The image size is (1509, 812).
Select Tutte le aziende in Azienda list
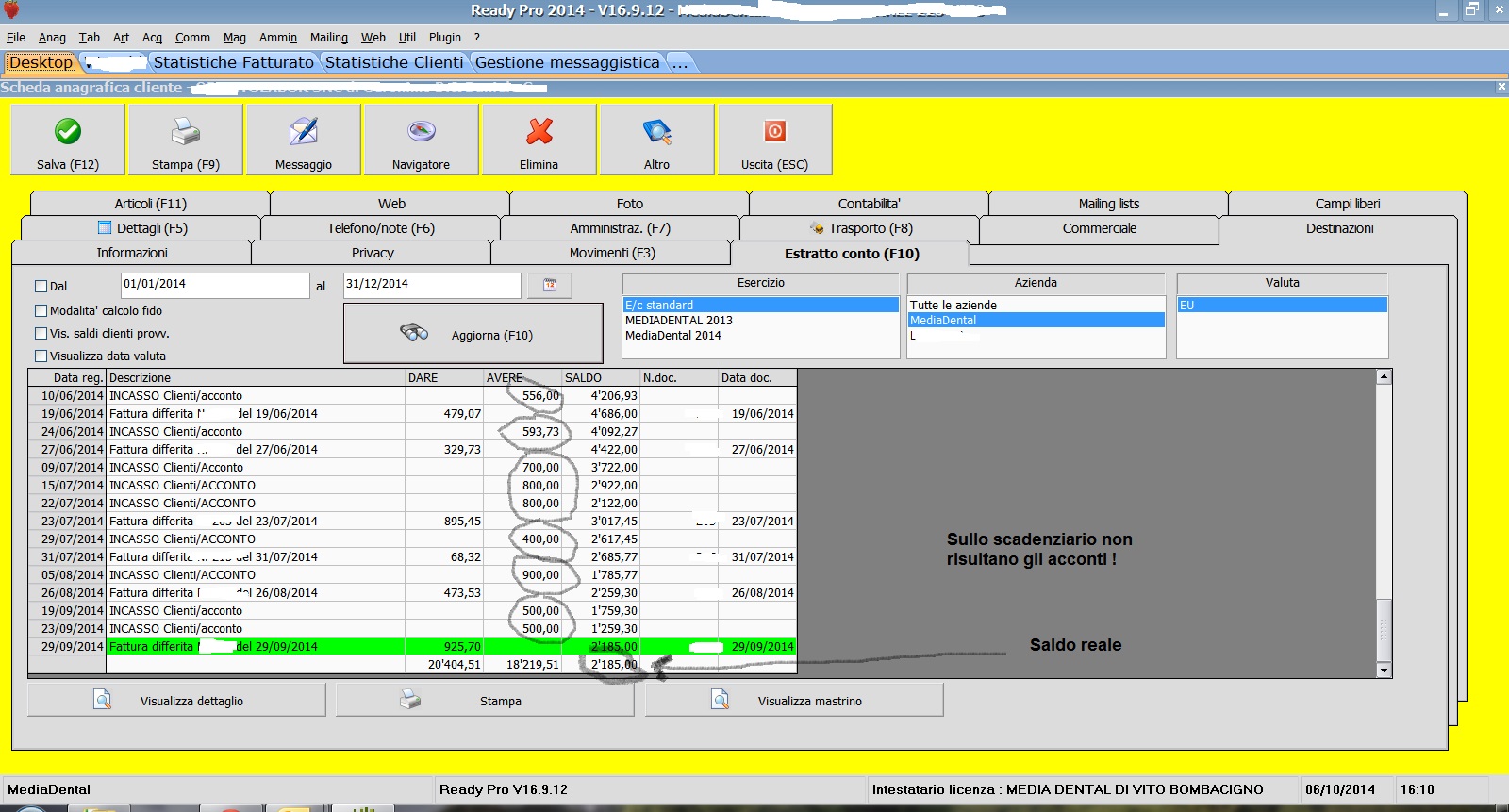(1036, 306)
